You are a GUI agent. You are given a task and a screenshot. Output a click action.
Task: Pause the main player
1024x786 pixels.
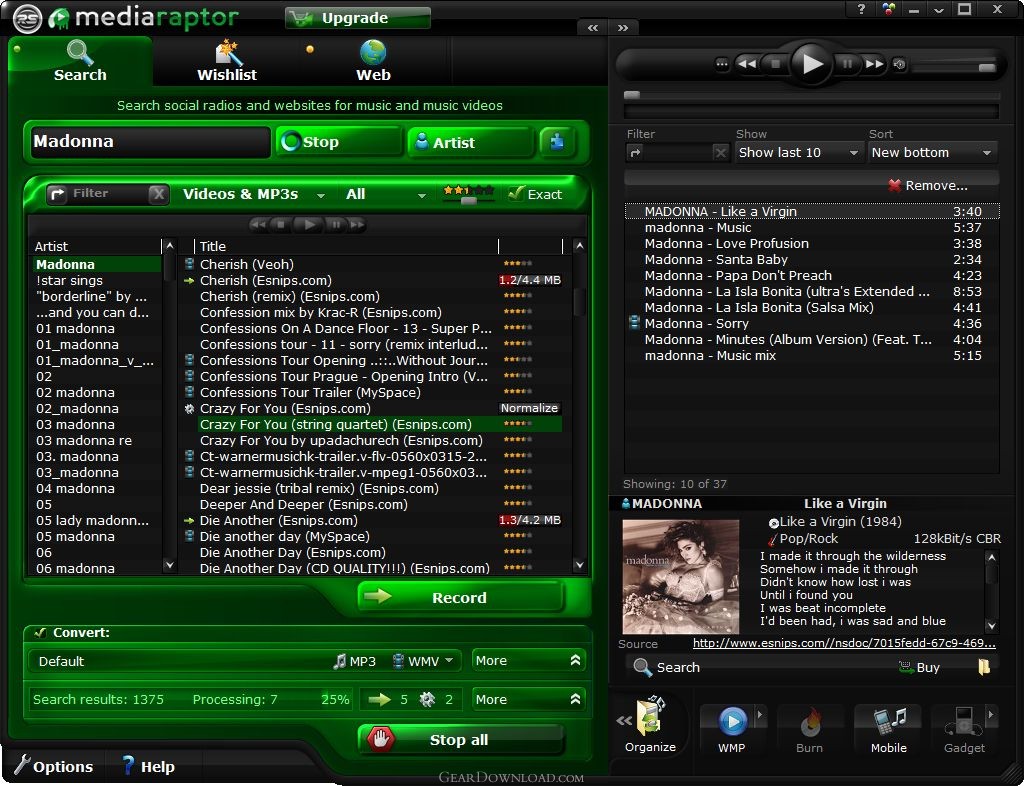coord(847,64)
